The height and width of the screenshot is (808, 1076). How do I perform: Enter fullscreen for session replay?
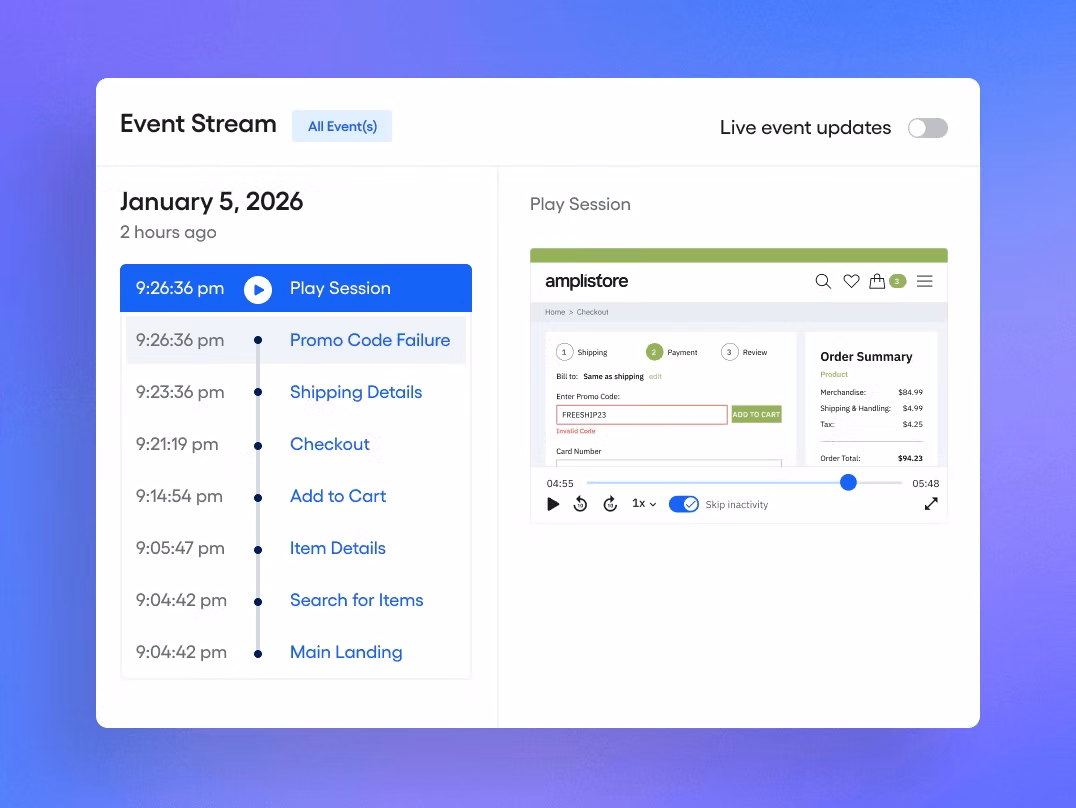tap(931, 504)
